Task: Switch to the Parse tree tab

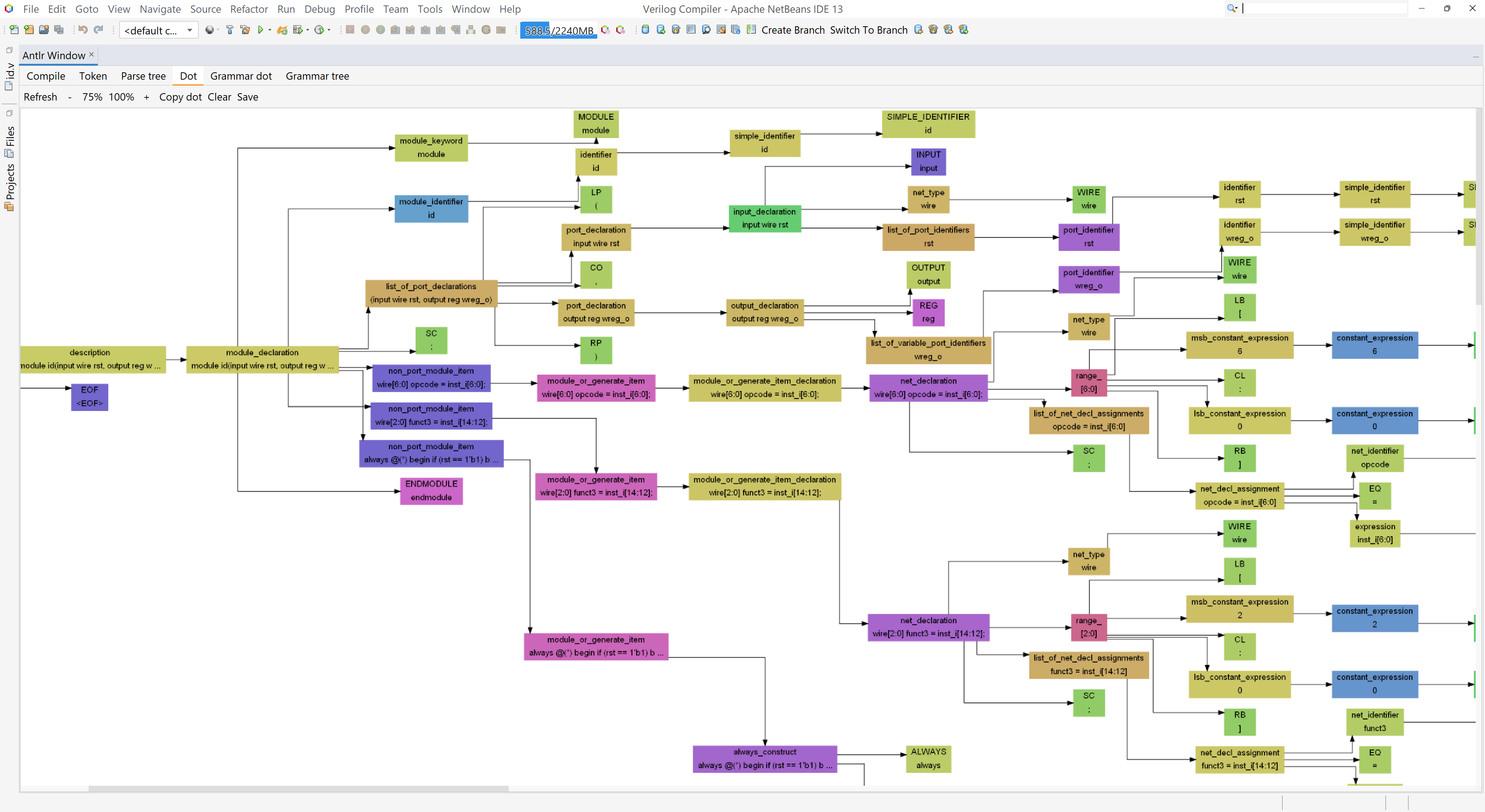Action: (x=143, y=76)
